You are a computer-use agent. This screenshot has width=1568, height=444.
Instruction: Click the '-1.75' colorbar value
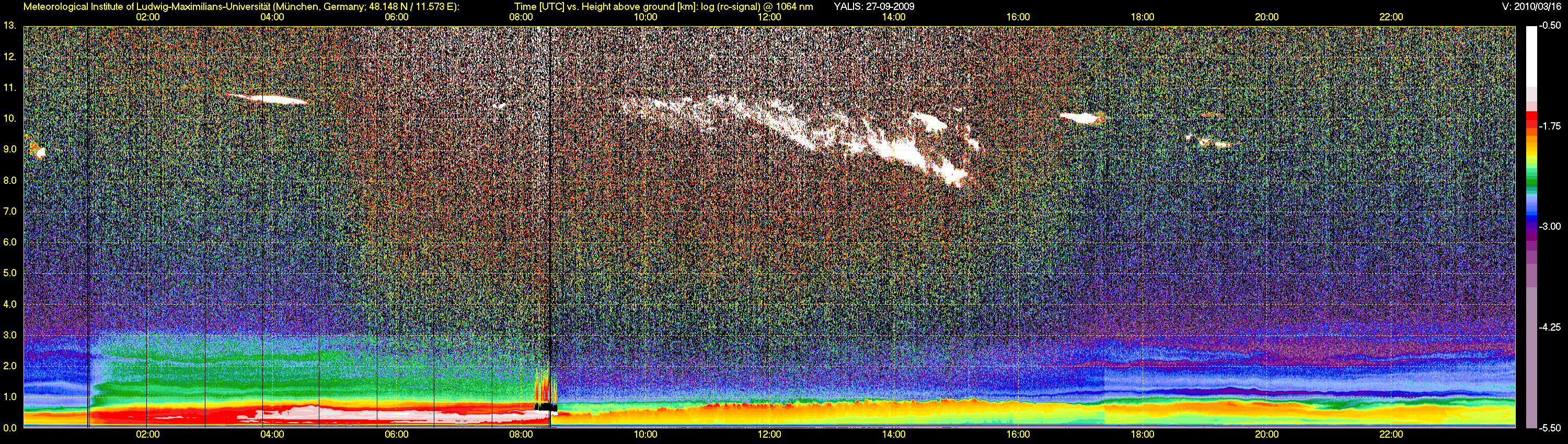(x=1550, y=126)
